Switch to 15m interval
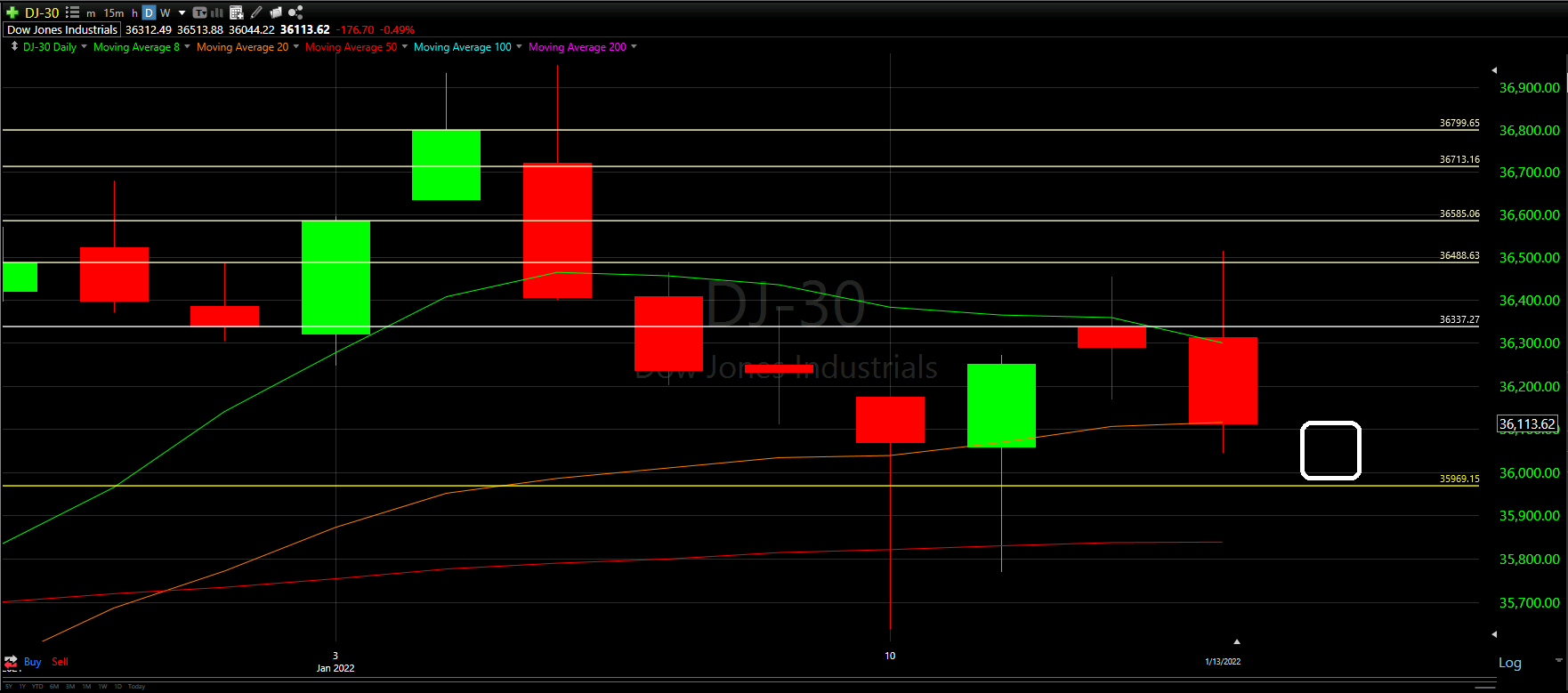 pyautogui.click(x=114, y=13)
